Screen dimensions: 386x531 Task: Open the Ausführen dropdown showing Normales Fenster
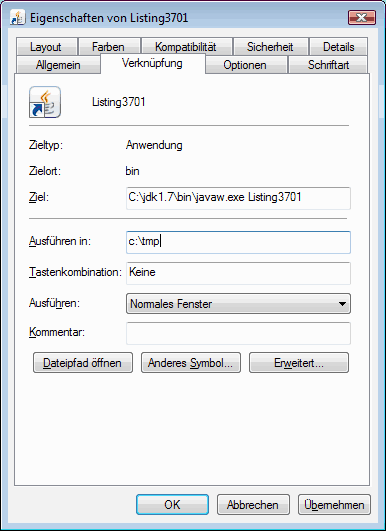click(x=238, y=304)
